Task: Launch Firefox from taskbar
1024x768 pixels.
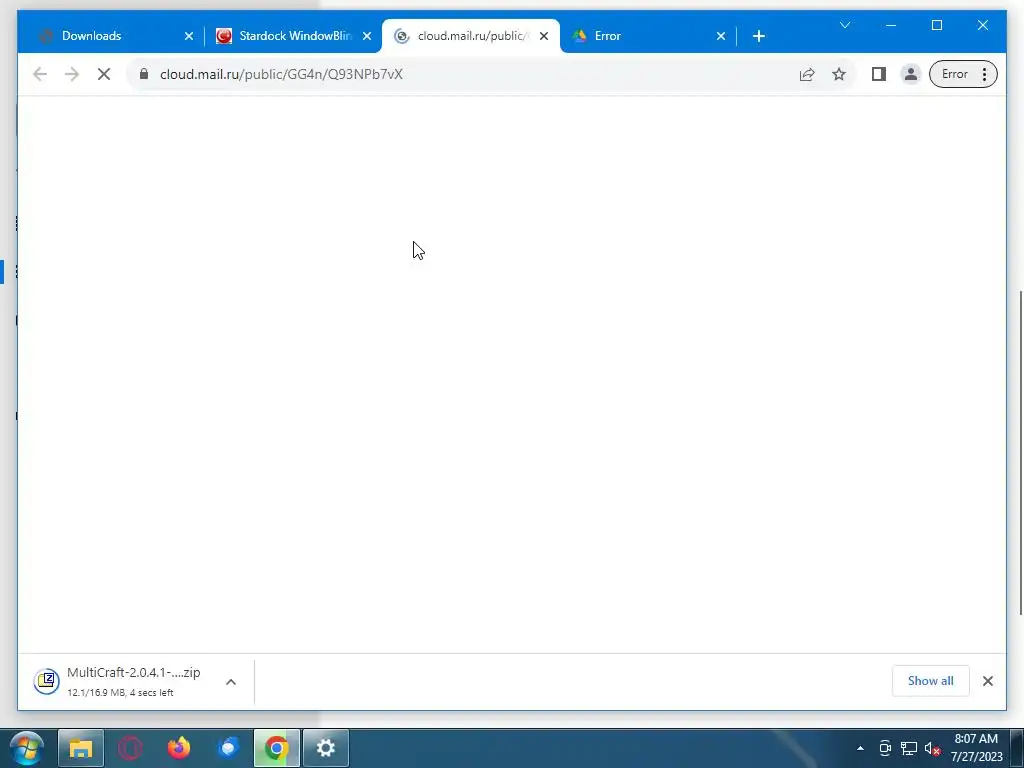Action: click(179, 748)
